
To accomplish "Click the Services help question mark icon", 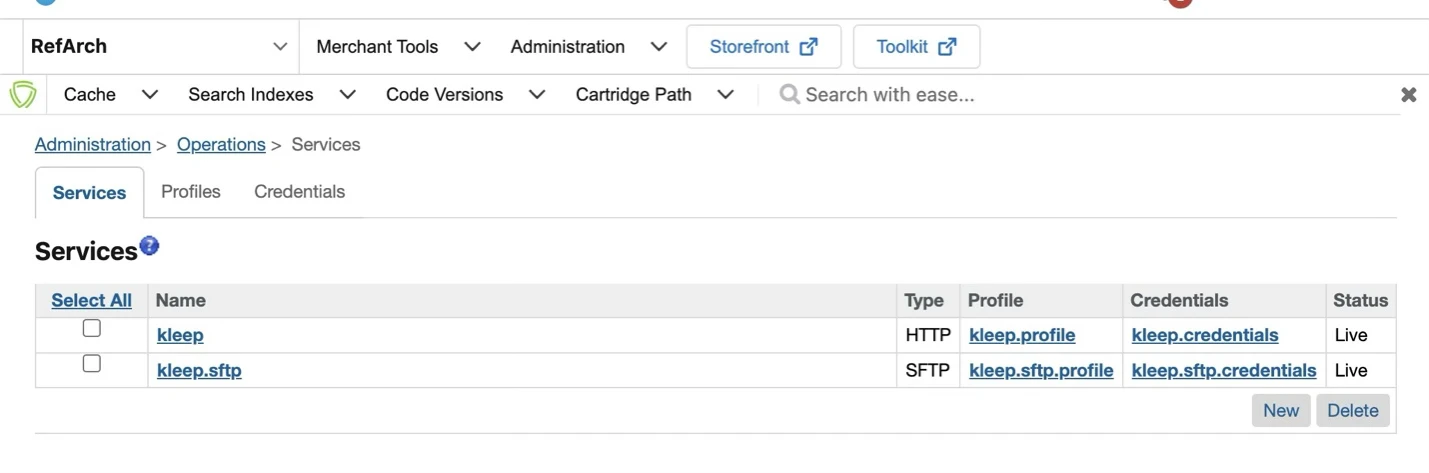I will [149, 245].
